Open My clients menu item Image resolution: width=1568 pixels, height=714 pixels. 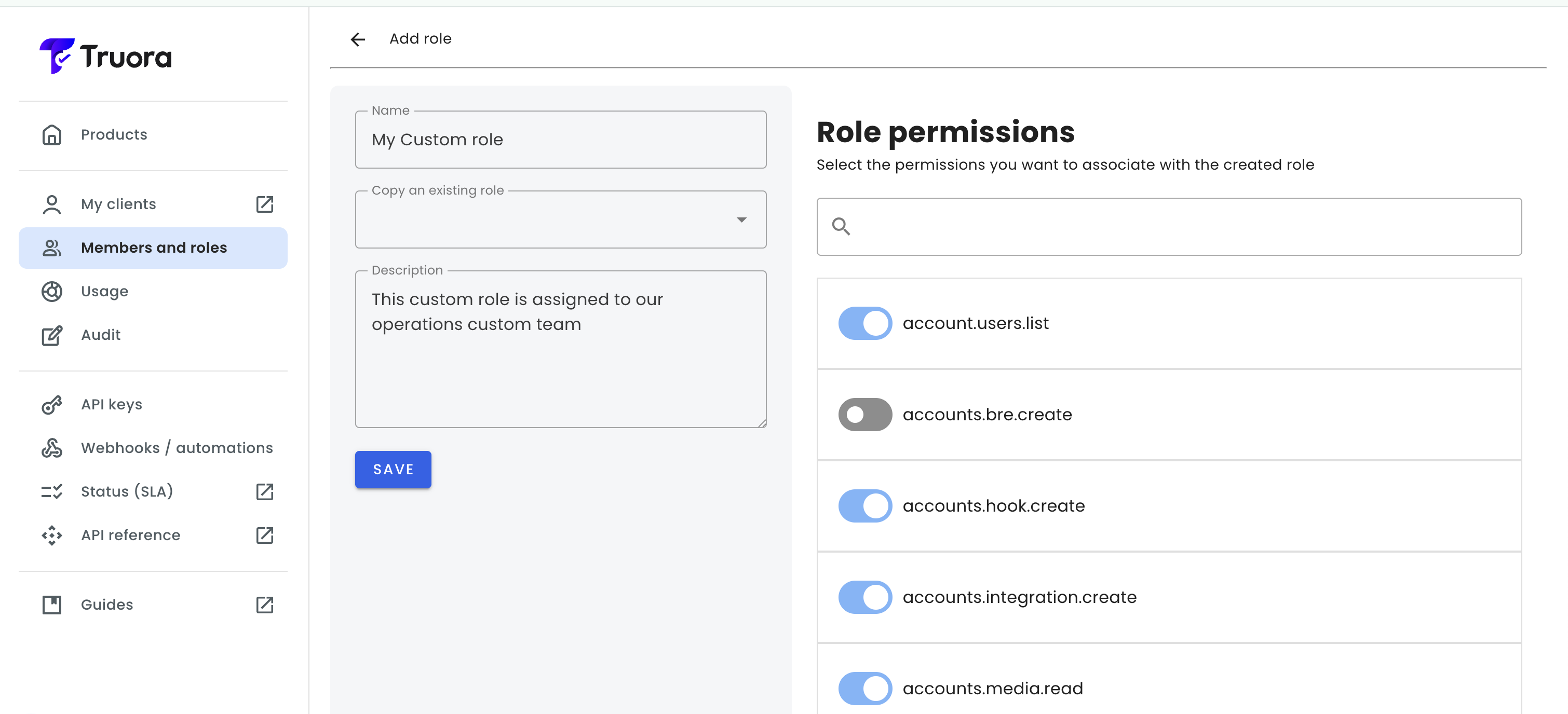click(153, 204)
